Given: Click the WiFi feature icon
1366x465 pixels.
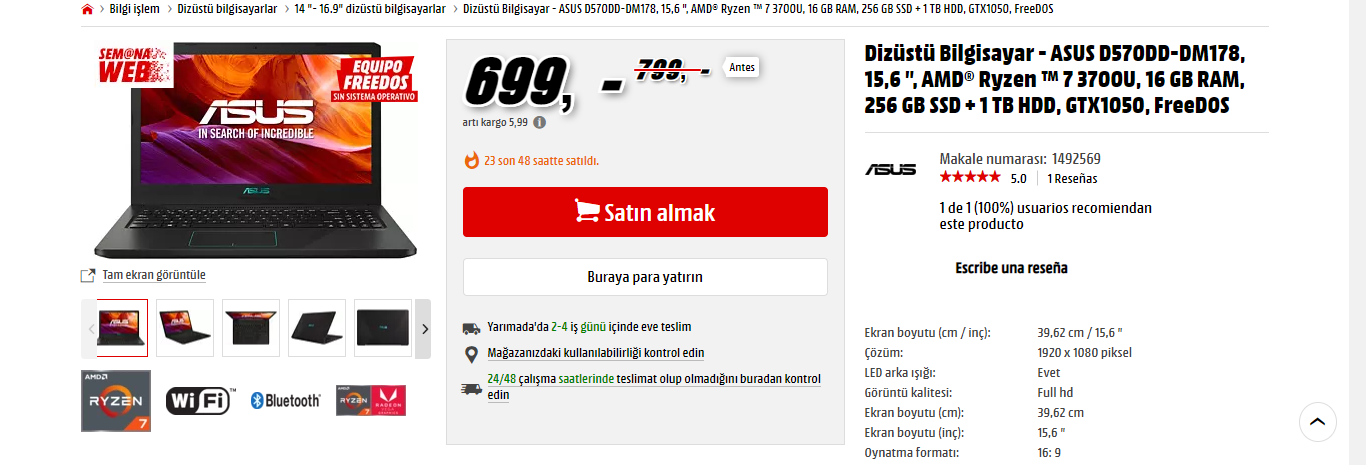Looking at the screenshot, I should [200, 400].
